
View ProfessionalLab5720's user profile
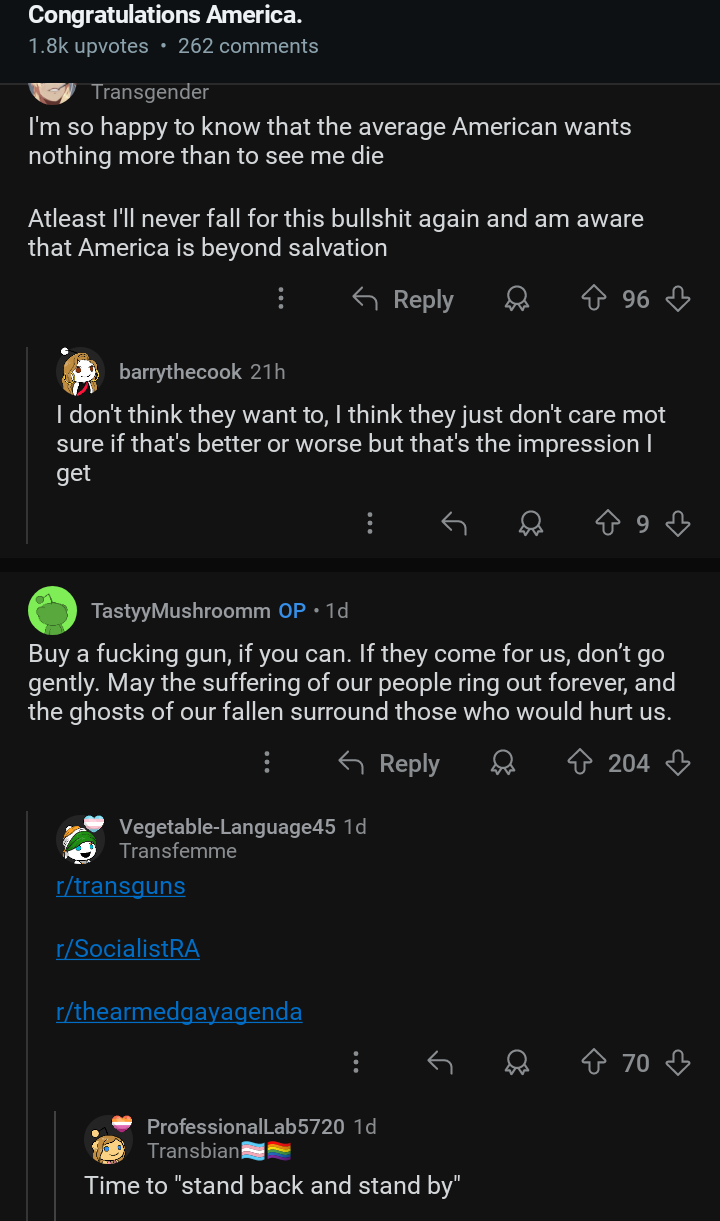[245, 1126]
